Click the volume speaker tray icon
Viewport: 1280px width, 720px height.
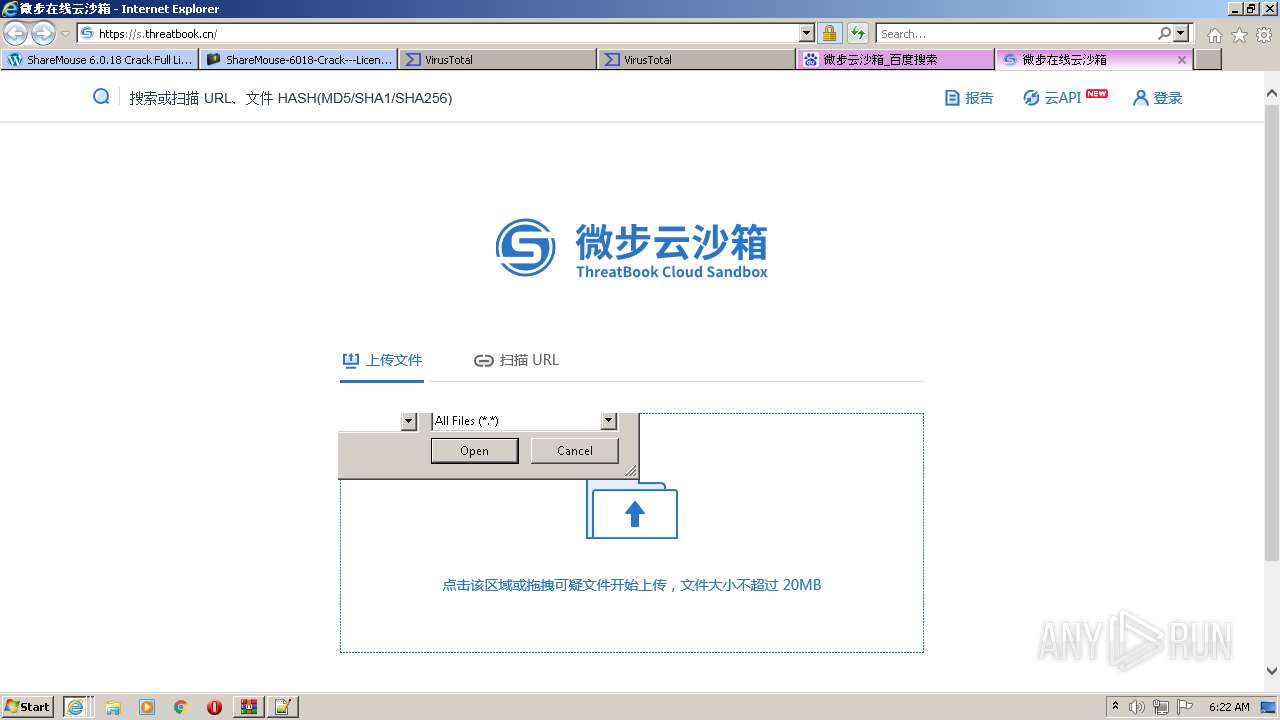(x=1137, y=707)
